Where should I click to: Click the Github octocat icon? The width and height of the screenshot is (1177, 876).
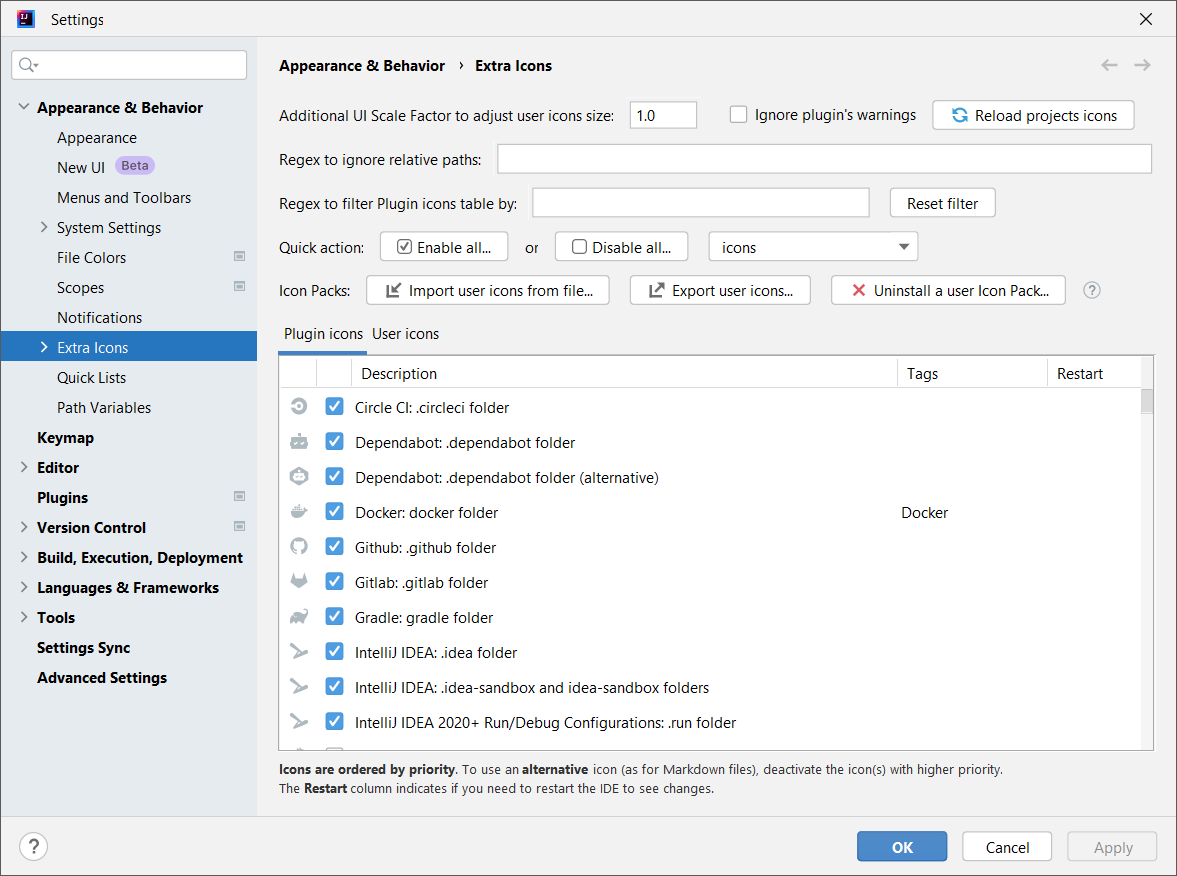(299, 546)
